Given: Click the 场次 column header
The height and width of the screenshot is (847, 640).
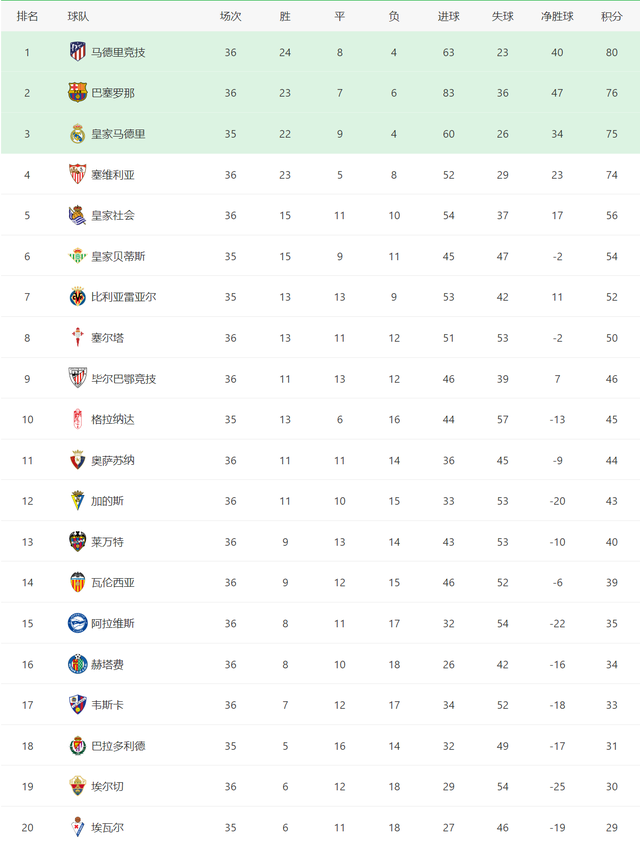Looking at the screenshot, I should (231, 17).
